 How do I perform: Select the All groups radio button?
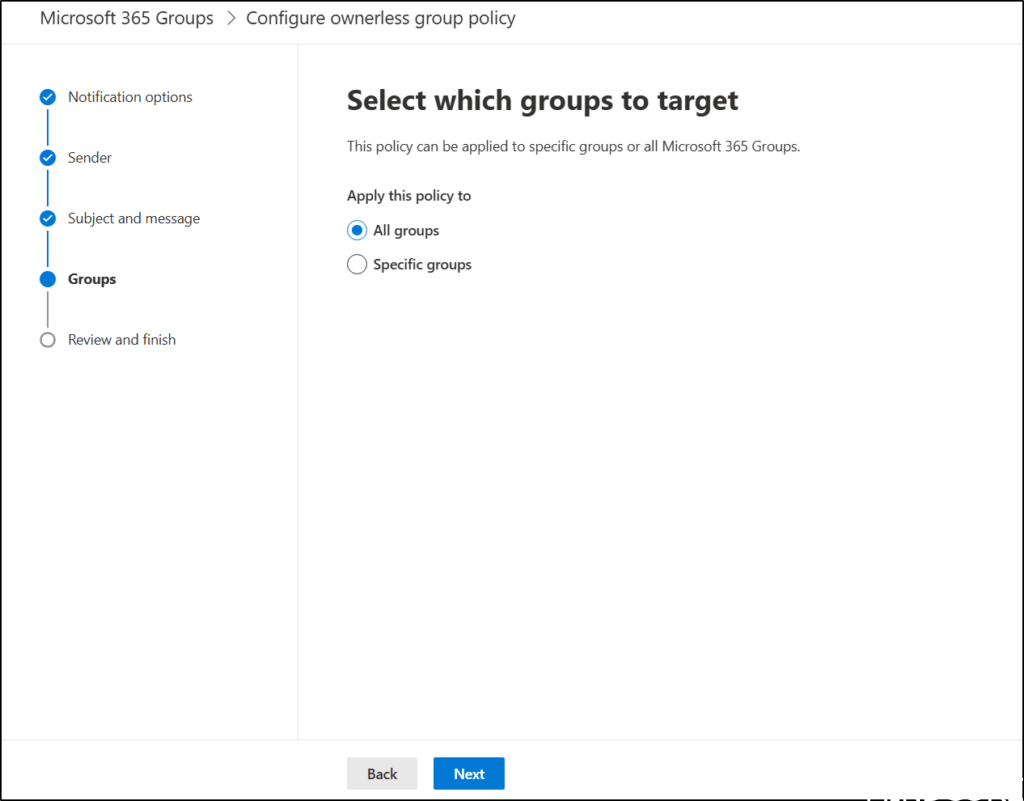pyautogui.click(x=357, y=231)
